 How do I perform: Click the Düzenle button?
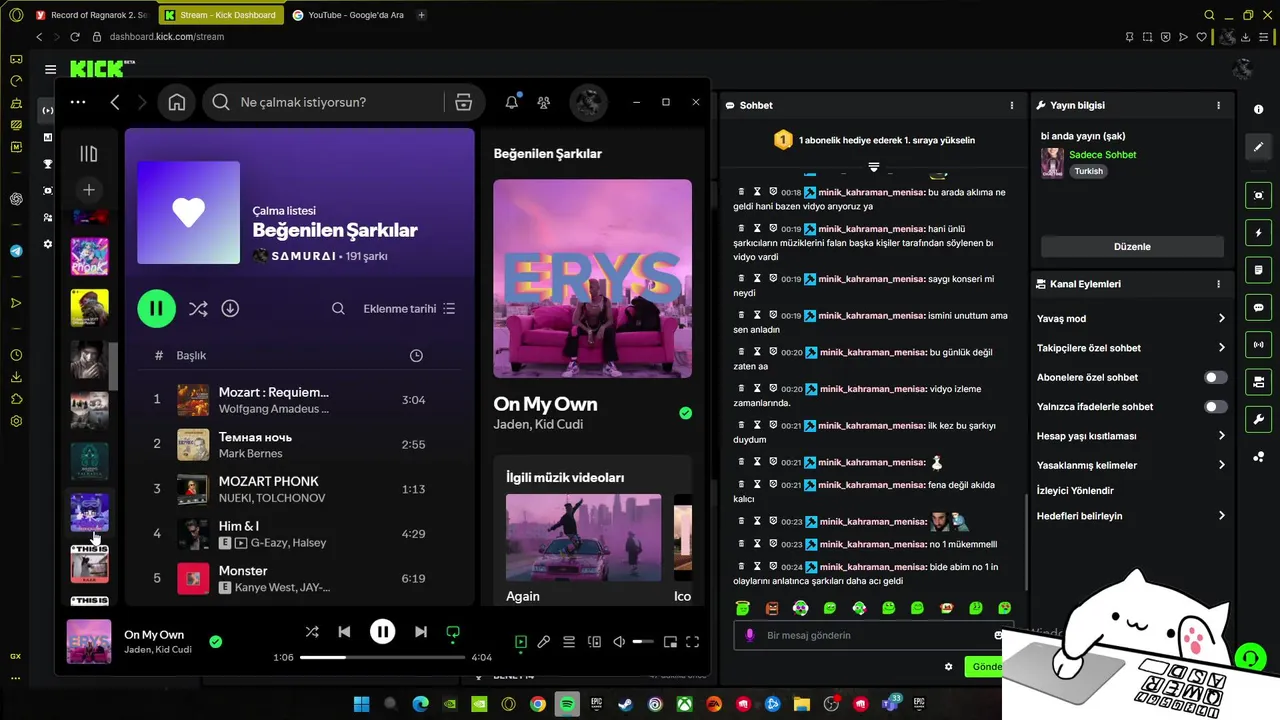pos(1132,247)
